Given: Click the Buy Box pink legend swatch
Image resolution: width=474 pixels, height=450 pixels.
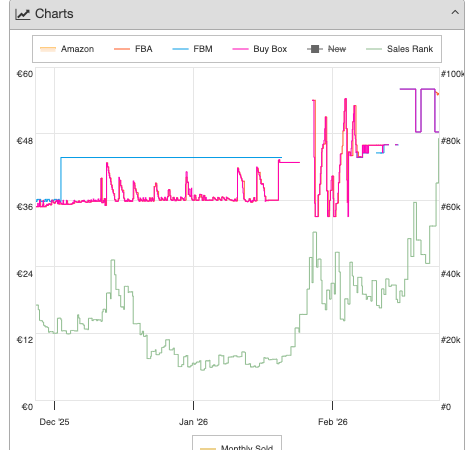Looking at the screenshot, I should [x=240, y=49].
